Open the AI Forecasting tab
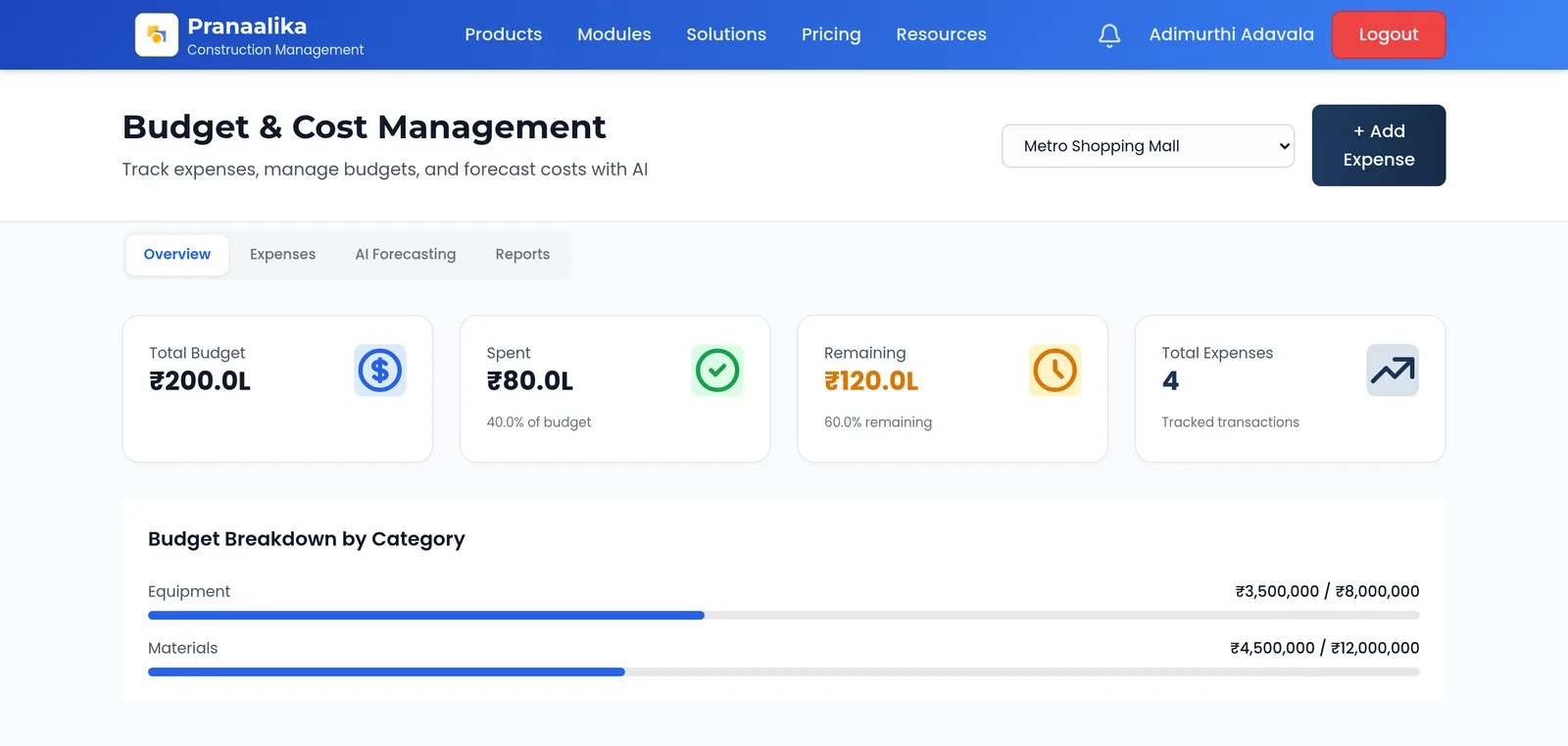This screenshot has height=746, width=1568. point(406,255)
